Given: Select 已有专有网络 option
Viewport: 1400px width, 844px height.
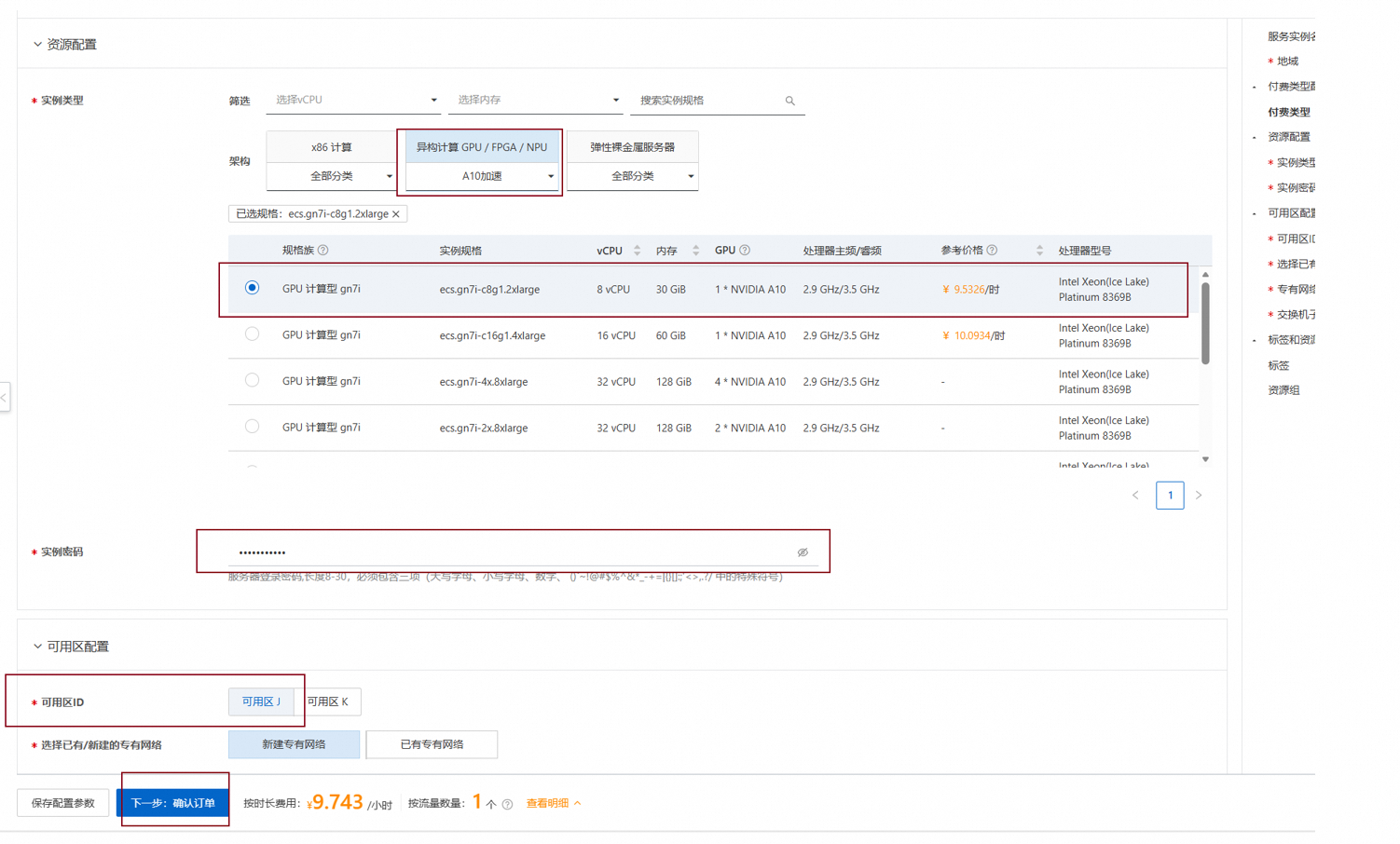Looking at the screenshot, I should 432,744.
